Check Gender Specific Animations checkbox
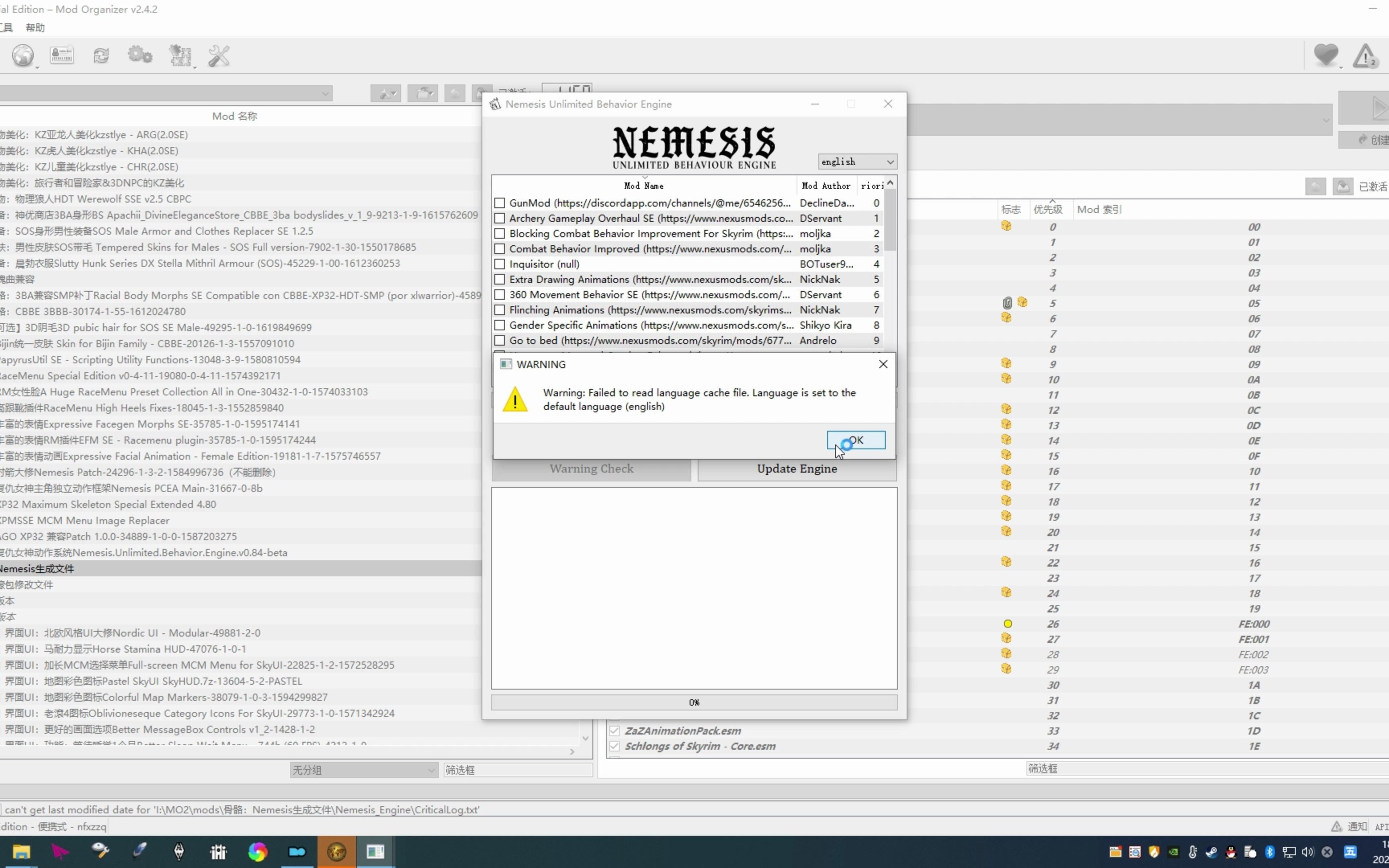The image size is (1389, 868). [499, 325]
